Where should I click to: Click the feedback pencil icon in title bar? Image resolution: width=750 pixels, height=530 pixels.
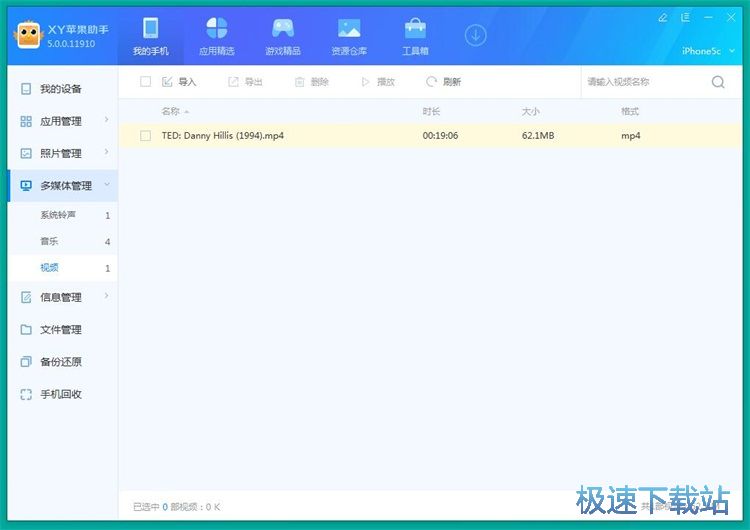[x=662, y=18]
